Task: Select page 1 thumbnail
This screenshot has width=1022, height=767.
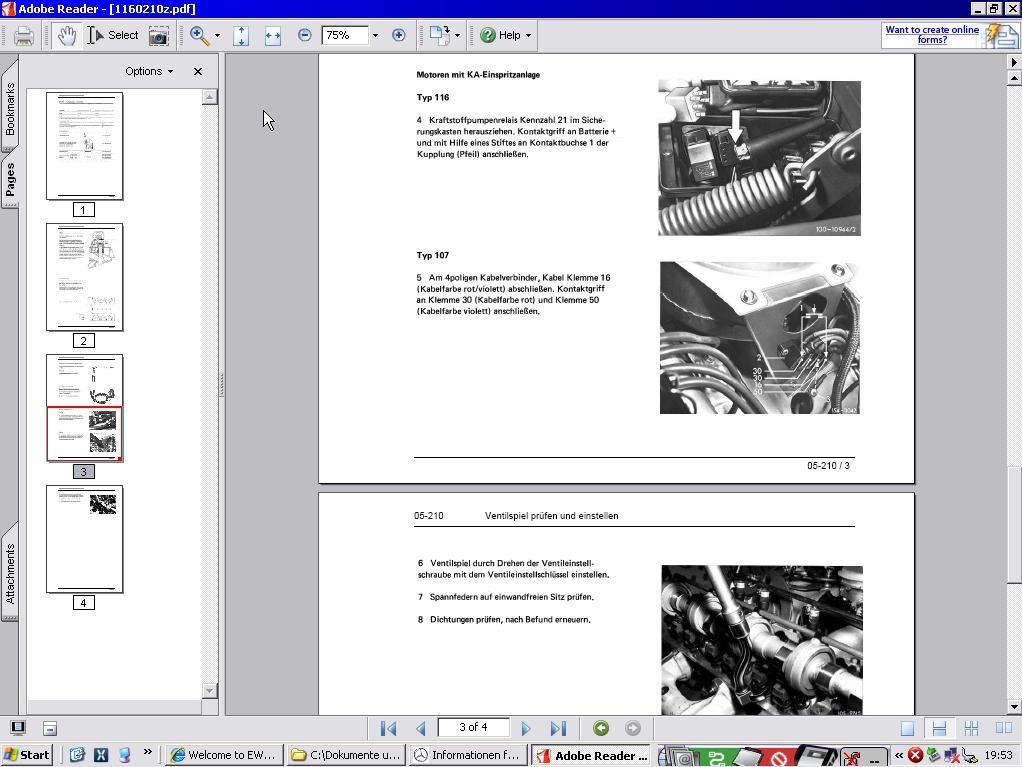Action: point(84,146)
